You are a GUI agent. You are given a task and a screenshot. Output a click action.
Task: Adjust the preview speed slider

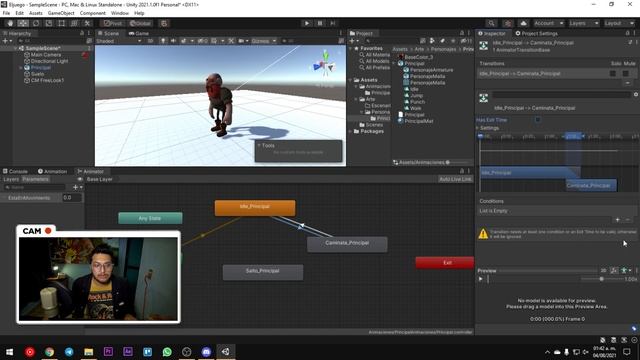602,279
